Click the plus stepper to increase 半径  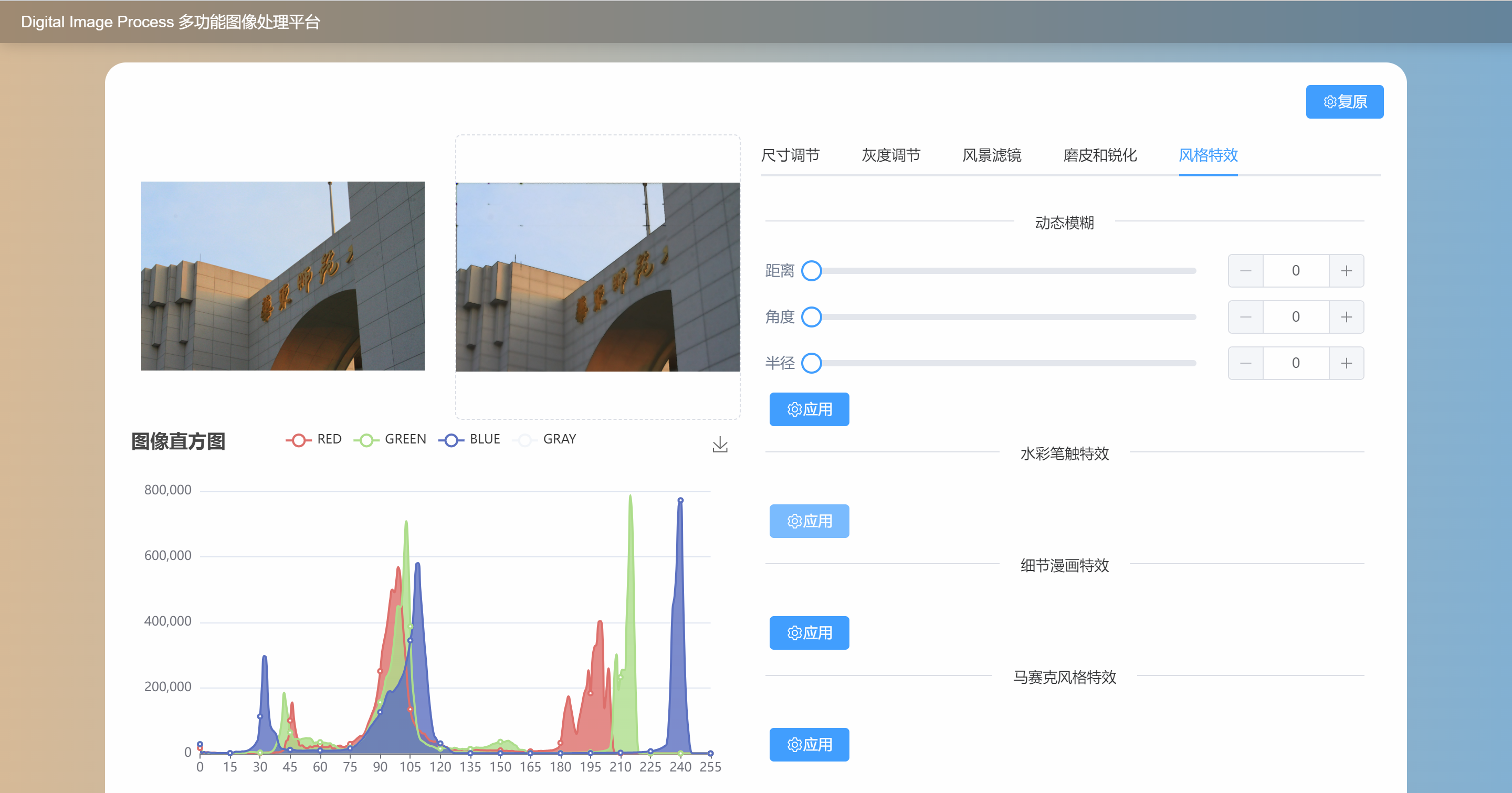(x=1347, y=363)
